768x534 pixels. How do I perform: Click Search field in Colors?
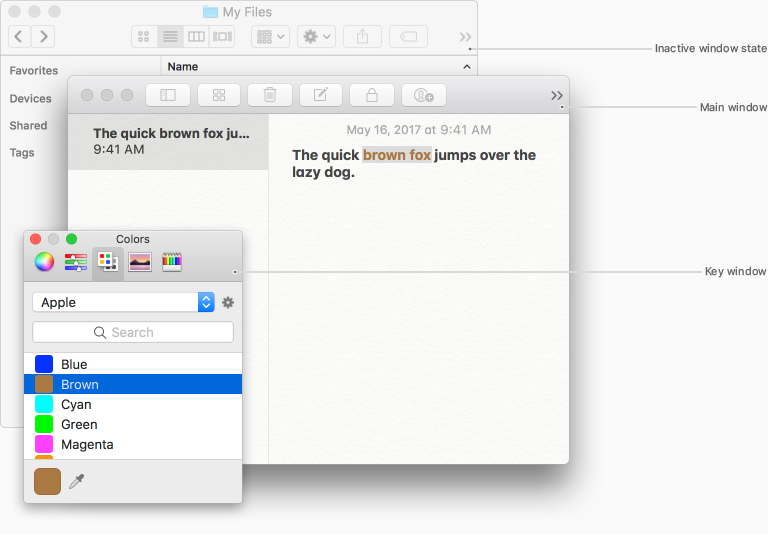click(x=133, y=332)
